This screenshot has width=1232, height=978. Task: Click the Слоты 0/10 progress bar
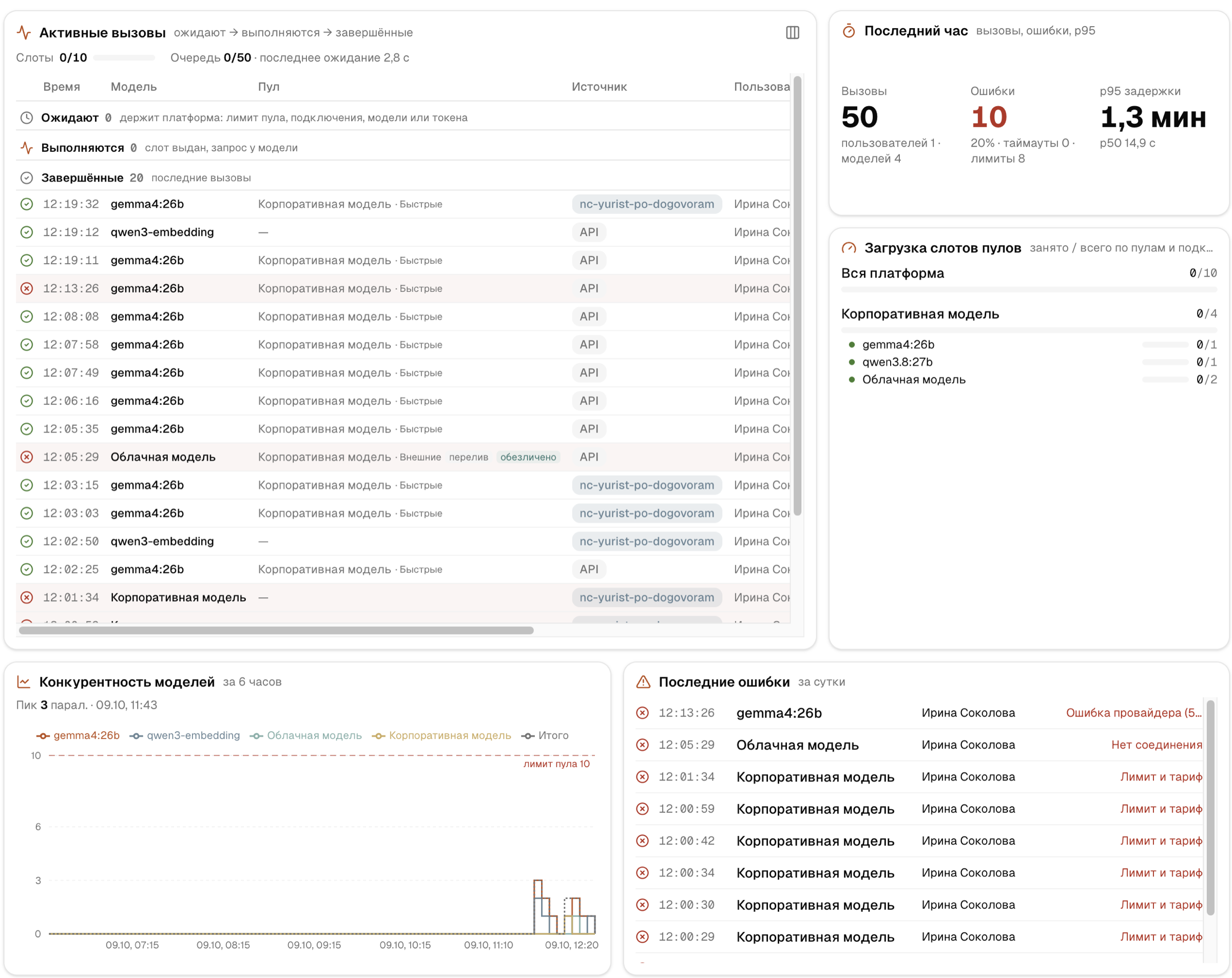pyautogui.click(x=124, y=57)
